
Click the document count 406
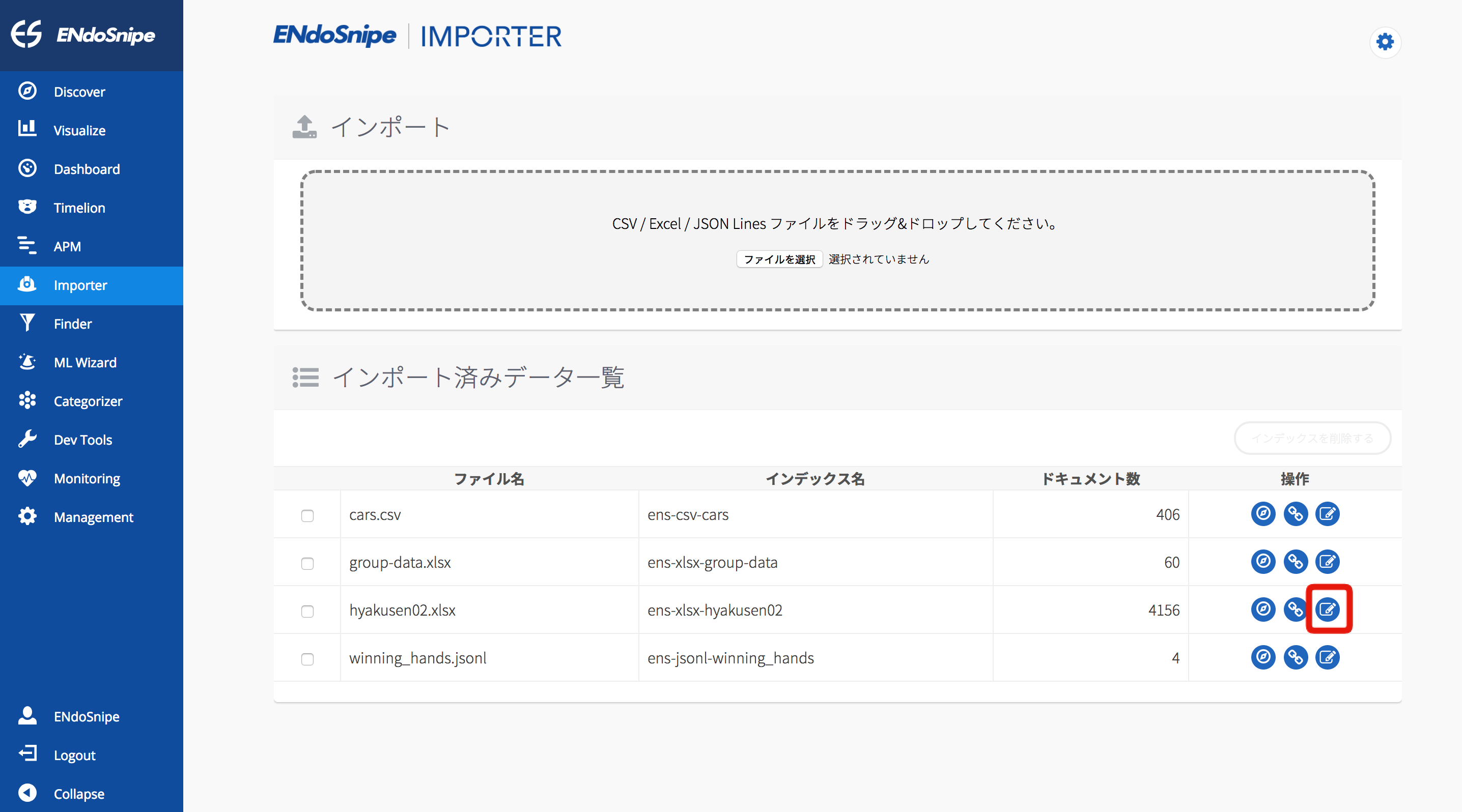(1168, 515)
